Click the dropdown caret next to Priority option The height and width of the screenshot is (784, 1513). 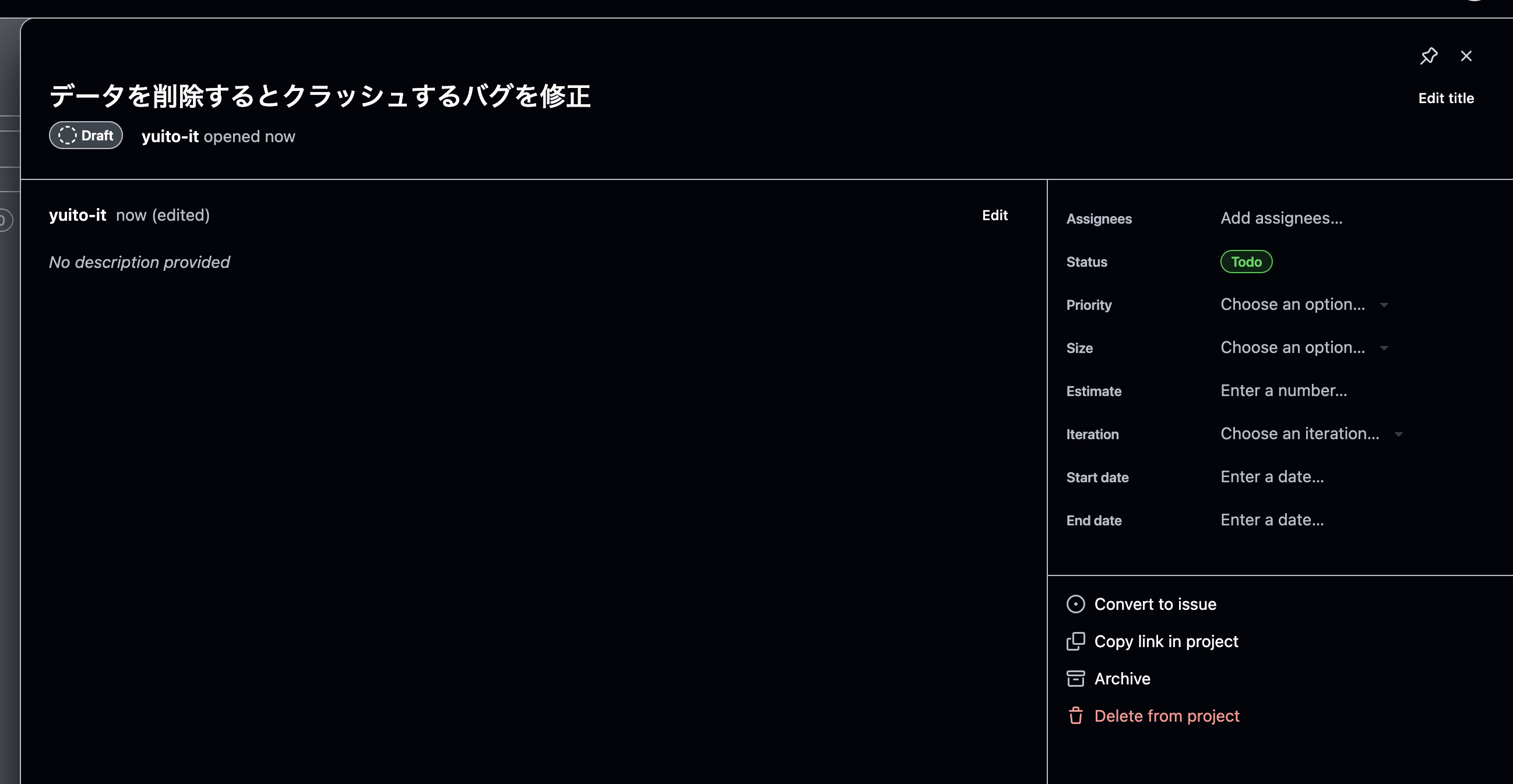[1385, 305]
